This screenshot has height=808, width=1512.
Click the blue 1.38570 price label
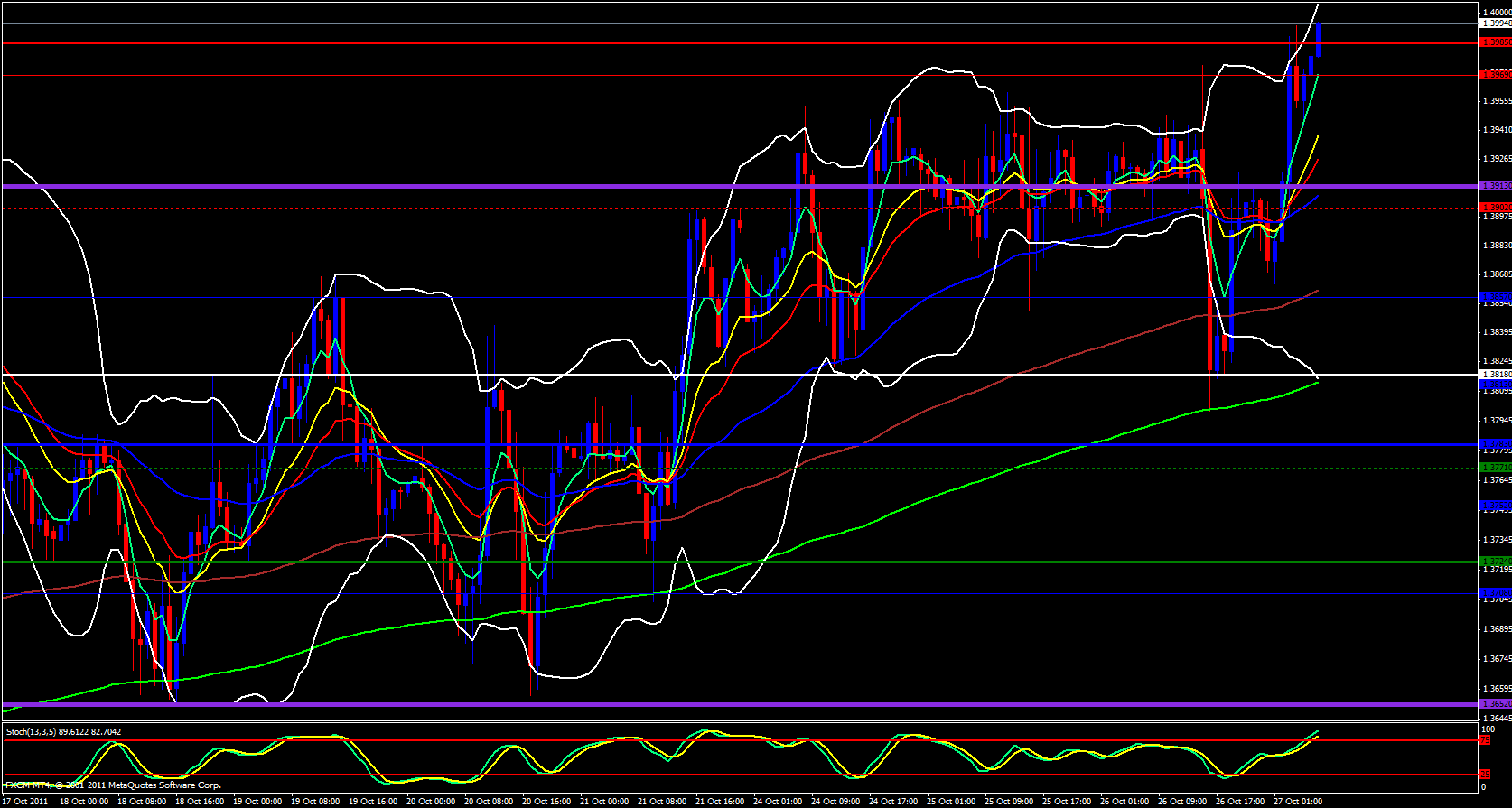pos(1495,297)
